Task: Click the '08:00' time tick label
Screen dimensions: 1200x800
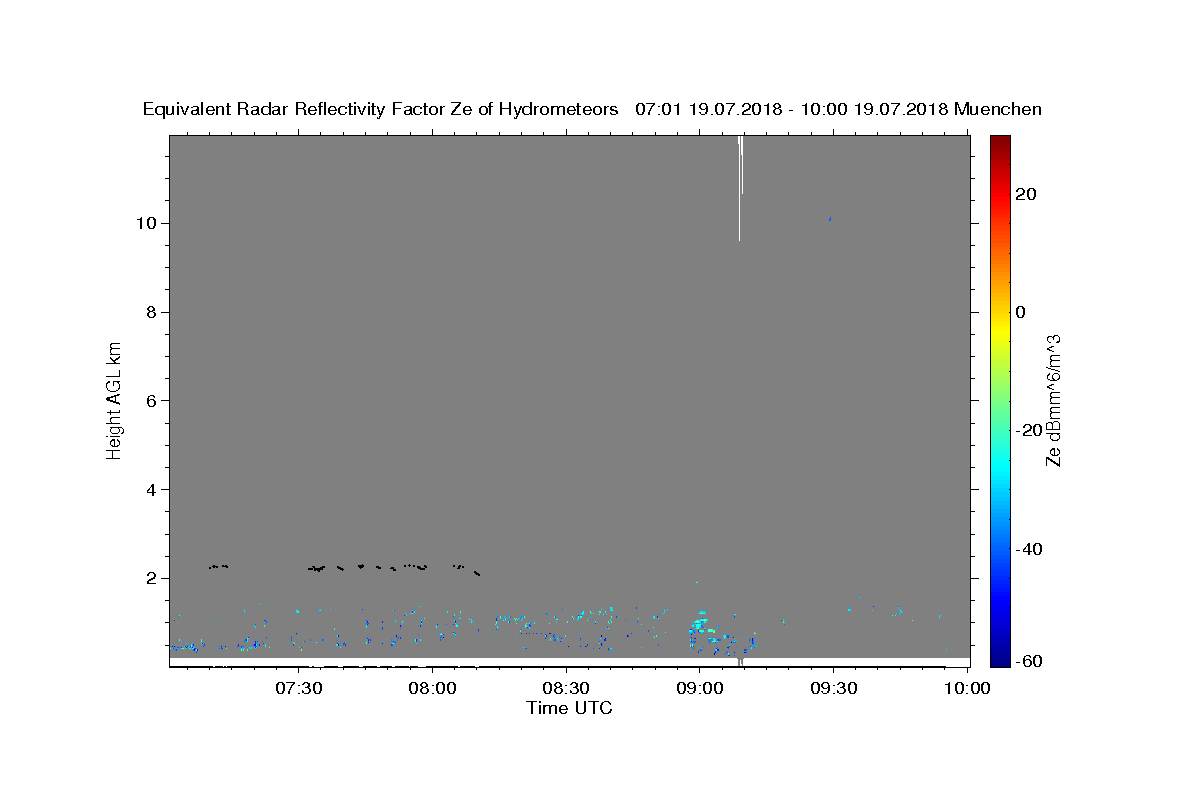Action: [x=433, y=689]
